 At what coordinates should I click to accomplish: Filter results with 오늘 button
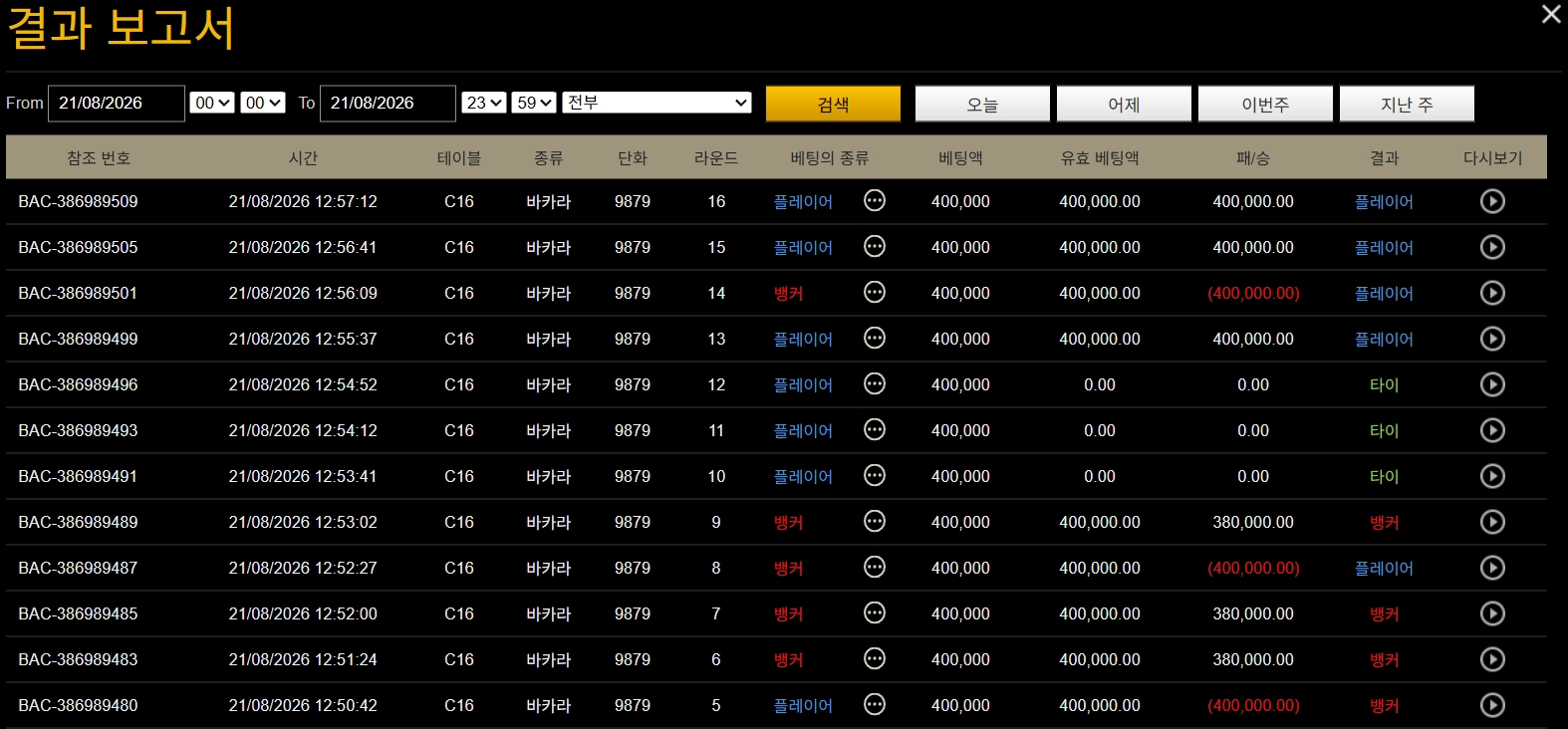(x=982, y=104)
